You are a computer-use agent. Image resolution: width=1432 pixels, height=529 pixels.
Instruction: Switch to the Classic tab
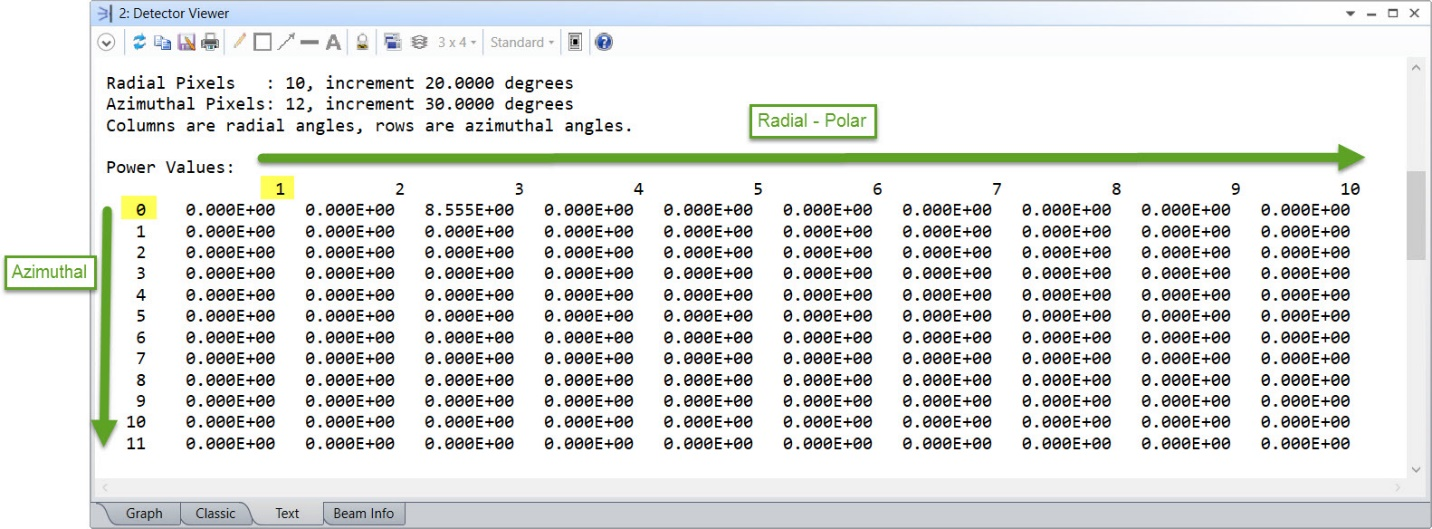[215, 513]
